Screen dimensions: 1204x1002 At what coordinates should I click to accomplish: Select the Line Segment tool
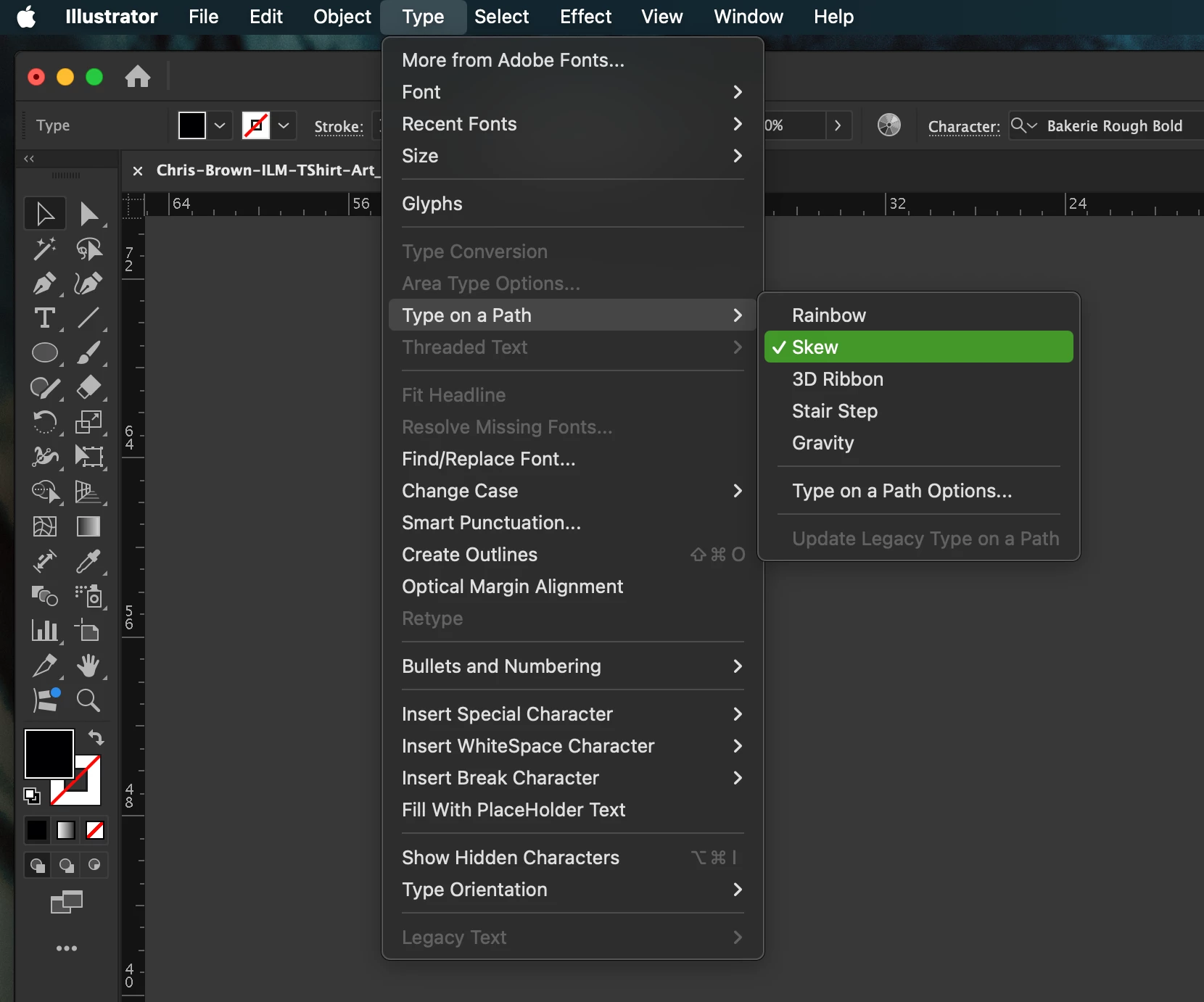[88, 318]
